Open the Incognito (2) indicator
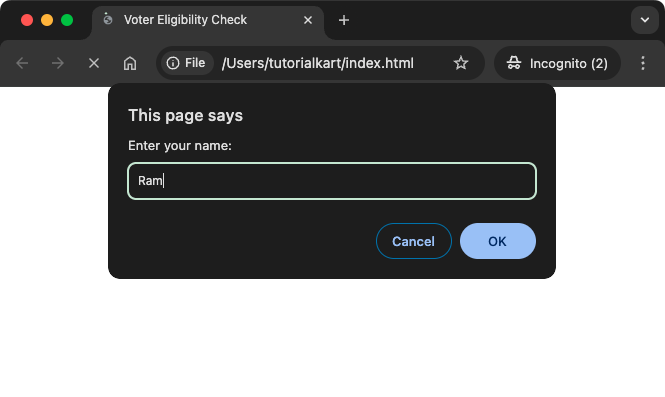The image size is (665, 397). [557, 63]
